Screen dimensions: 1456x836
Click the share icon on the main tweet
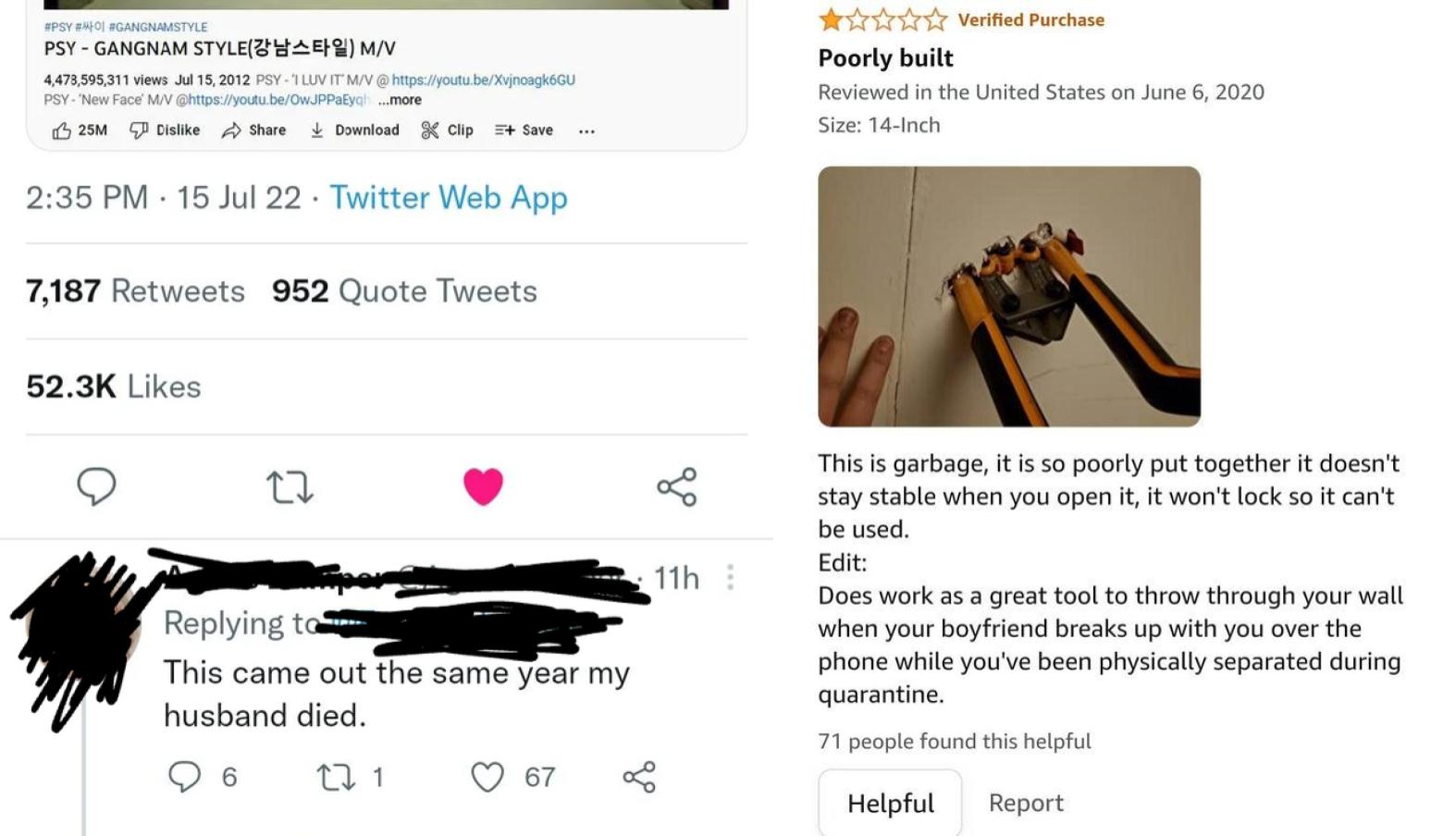pyautogui.click(x=676, y=486)
